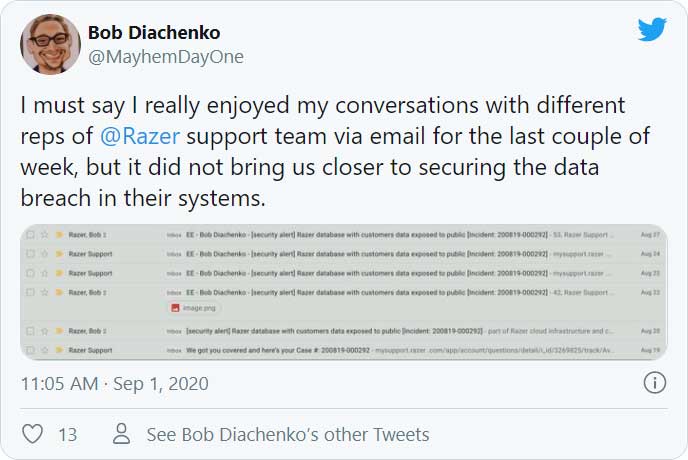Screen dimensions: 688x460
Task: Star the Aug 20 email
Action: click(x=45, y=329)
